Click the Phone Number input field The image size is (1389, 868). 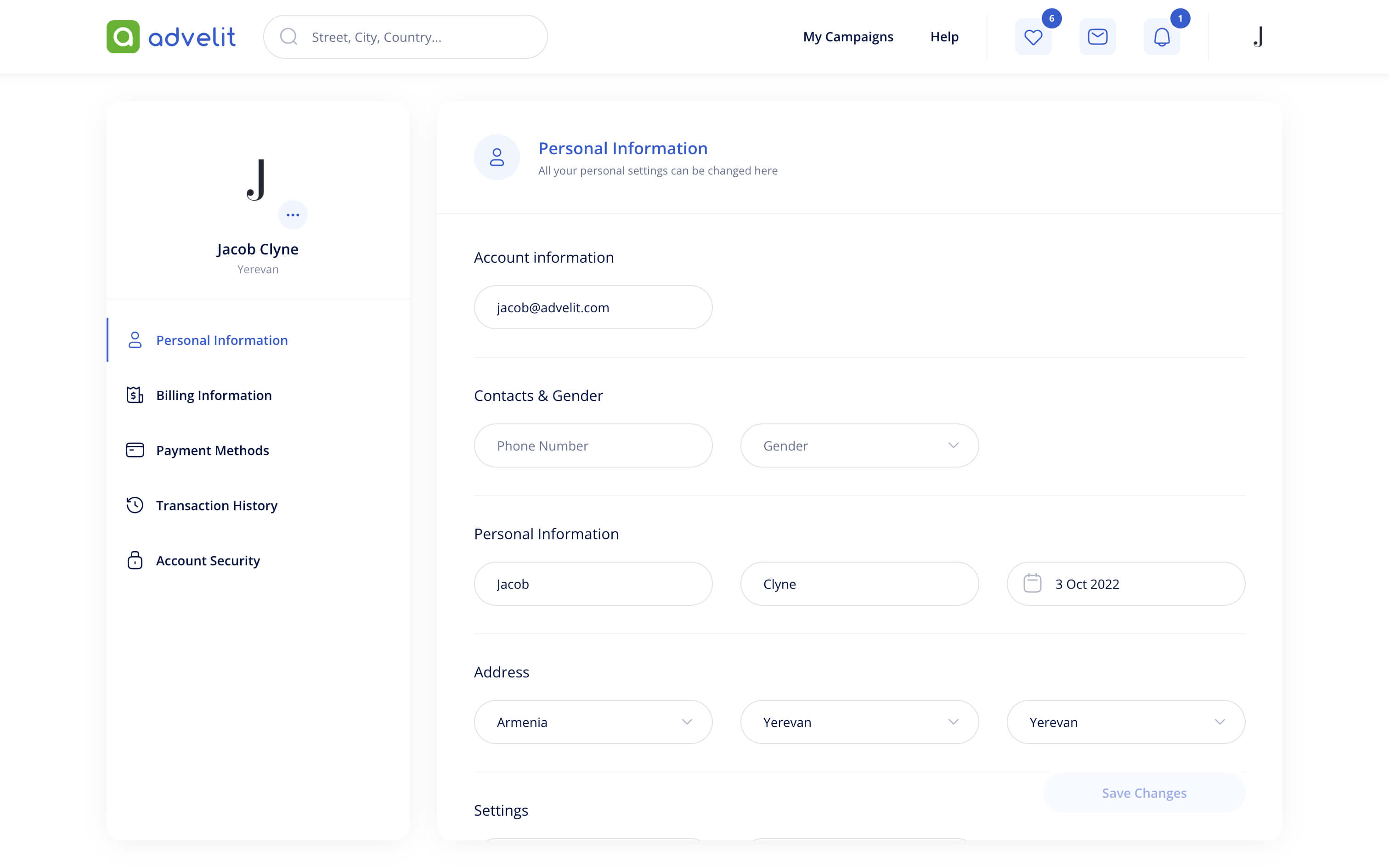(593, 445)
